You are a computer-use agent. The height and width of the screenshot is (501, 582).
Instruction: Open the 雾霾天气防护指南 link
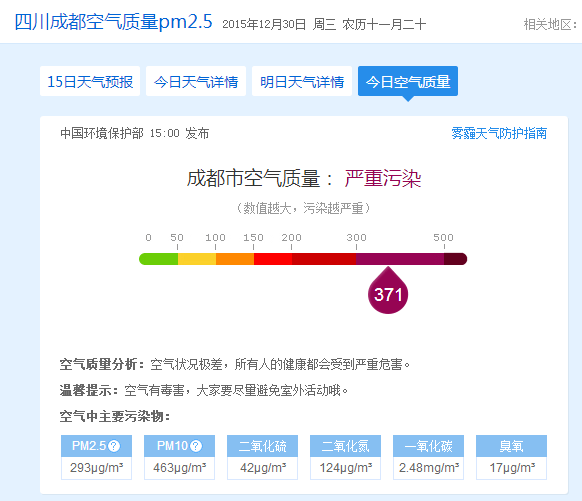499,133
